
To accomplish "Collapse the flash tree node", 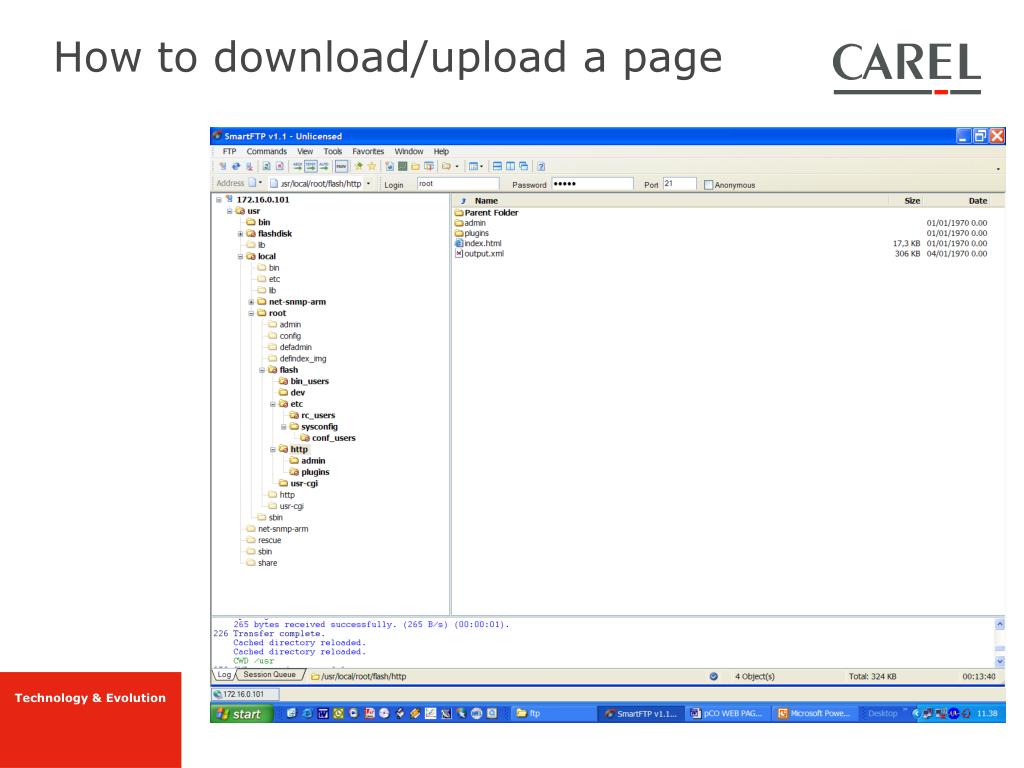I will click(262, 370).
